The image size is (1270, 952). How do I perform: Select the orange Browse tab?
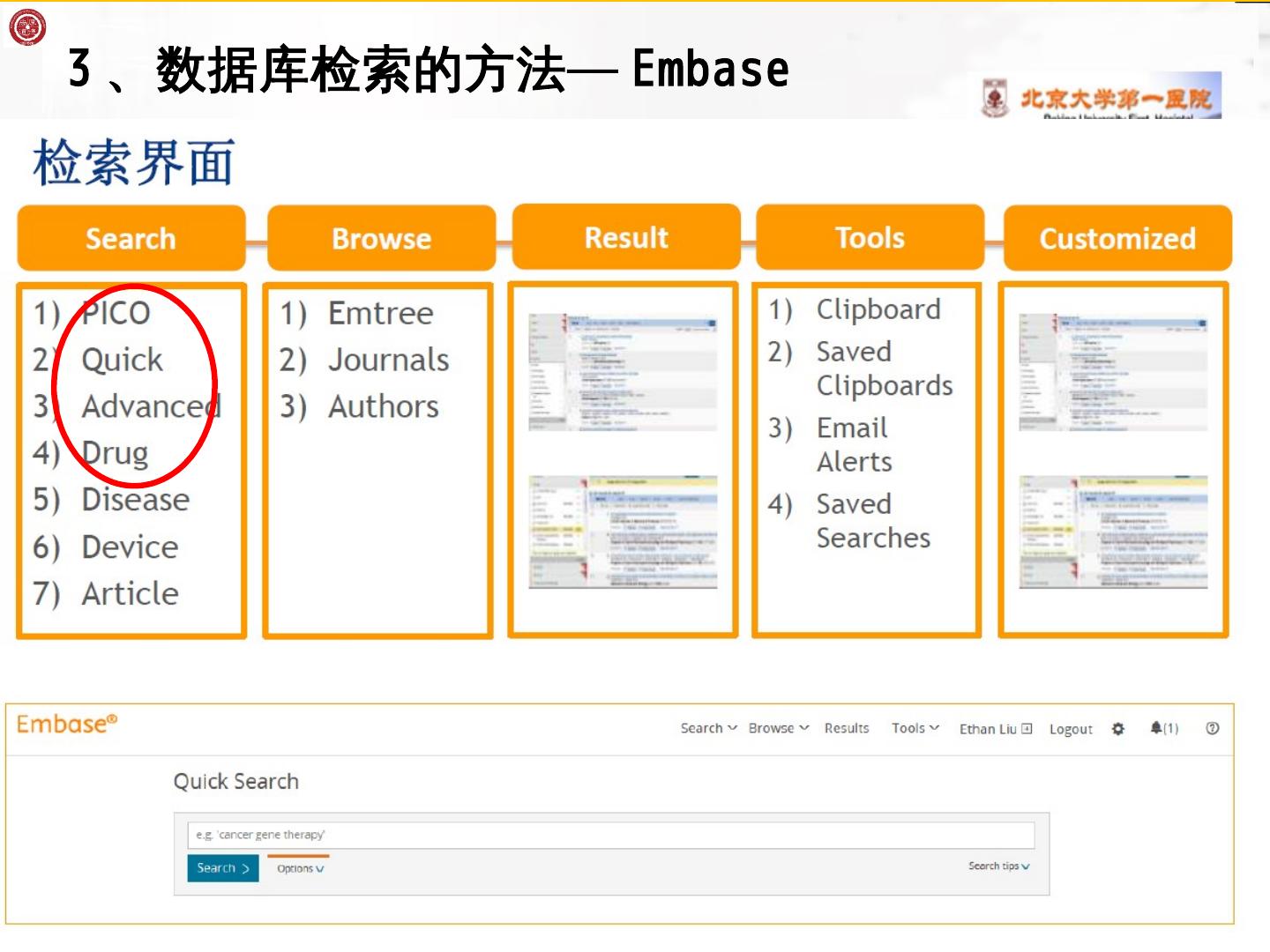382,238
